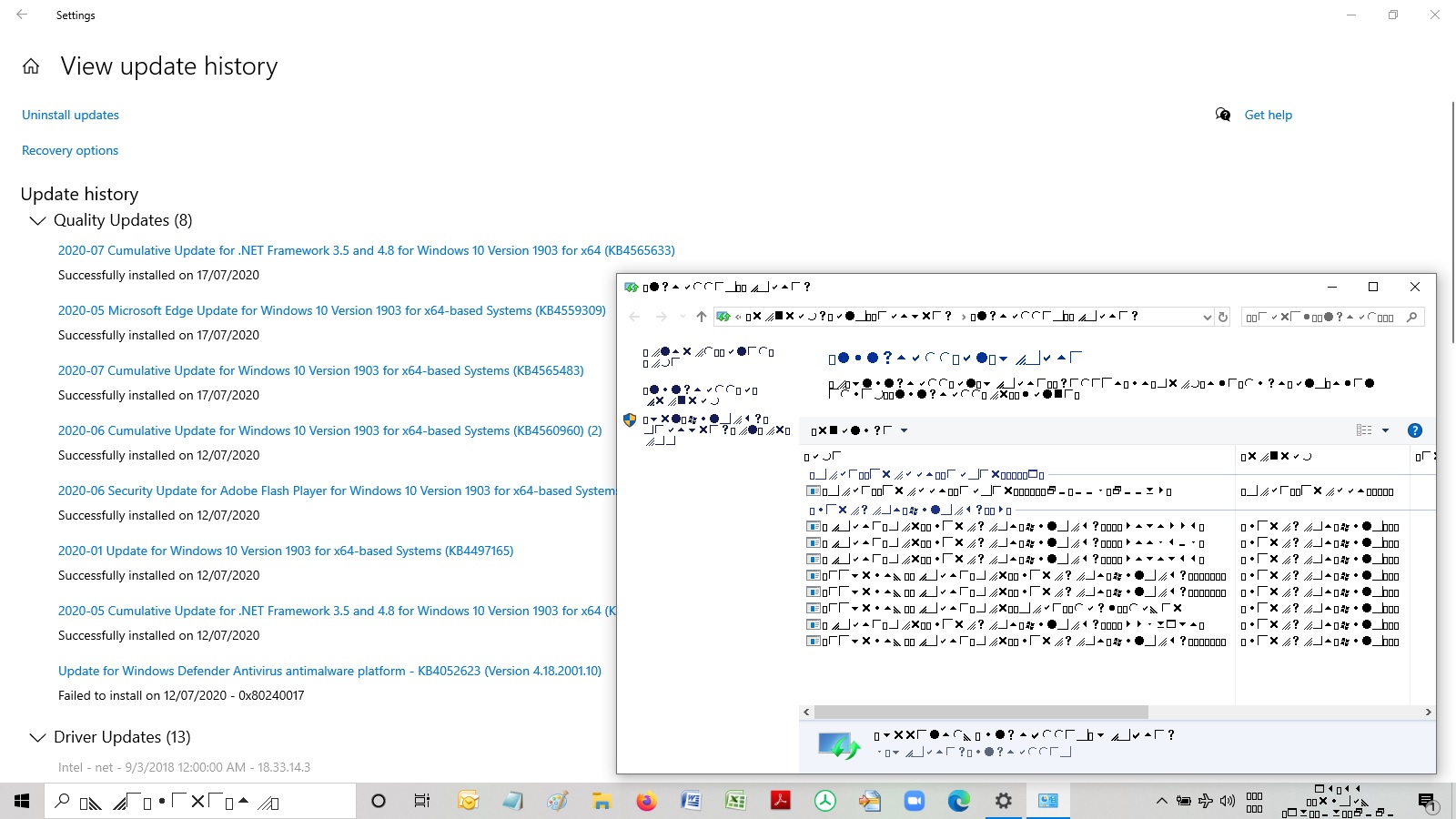Click Recovery options link
The image size is (1456, 819).
click(x=70, y=150)
